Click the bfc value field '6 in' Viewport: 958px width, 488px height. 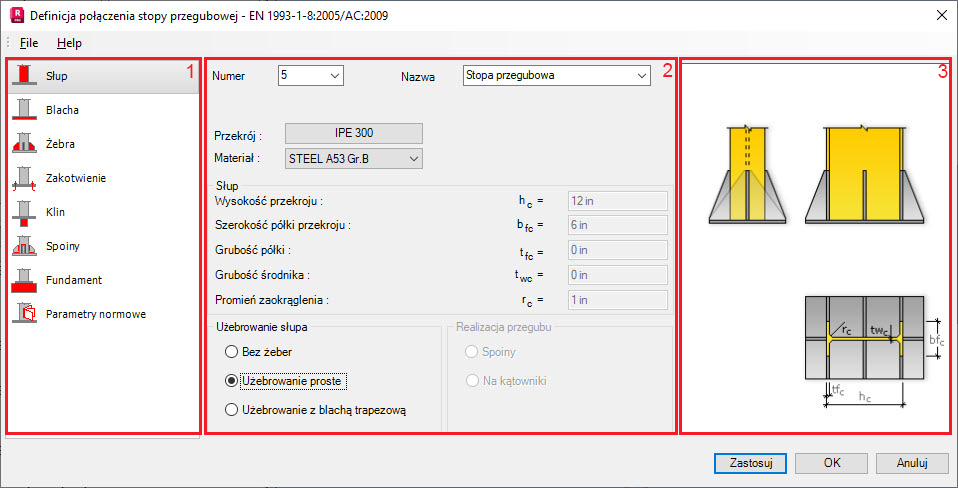click(x=618, y=225)
